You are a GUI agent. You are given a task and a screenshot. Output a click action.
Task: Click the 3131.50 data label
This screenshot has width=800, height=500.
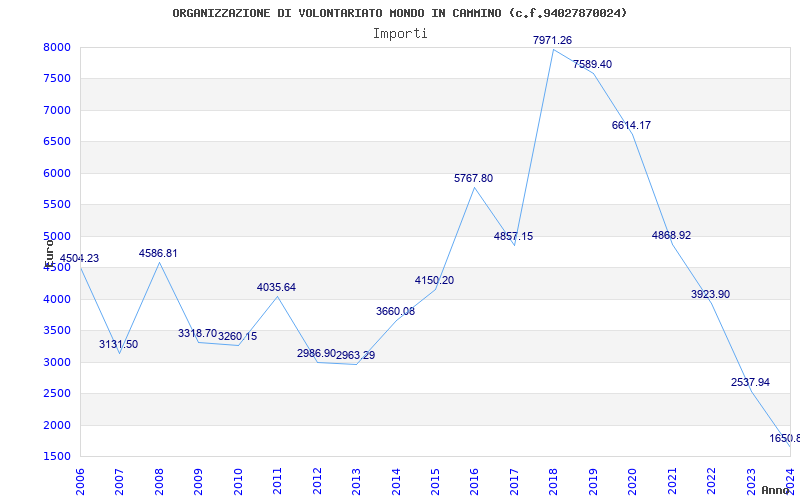(x=118, y=344)
